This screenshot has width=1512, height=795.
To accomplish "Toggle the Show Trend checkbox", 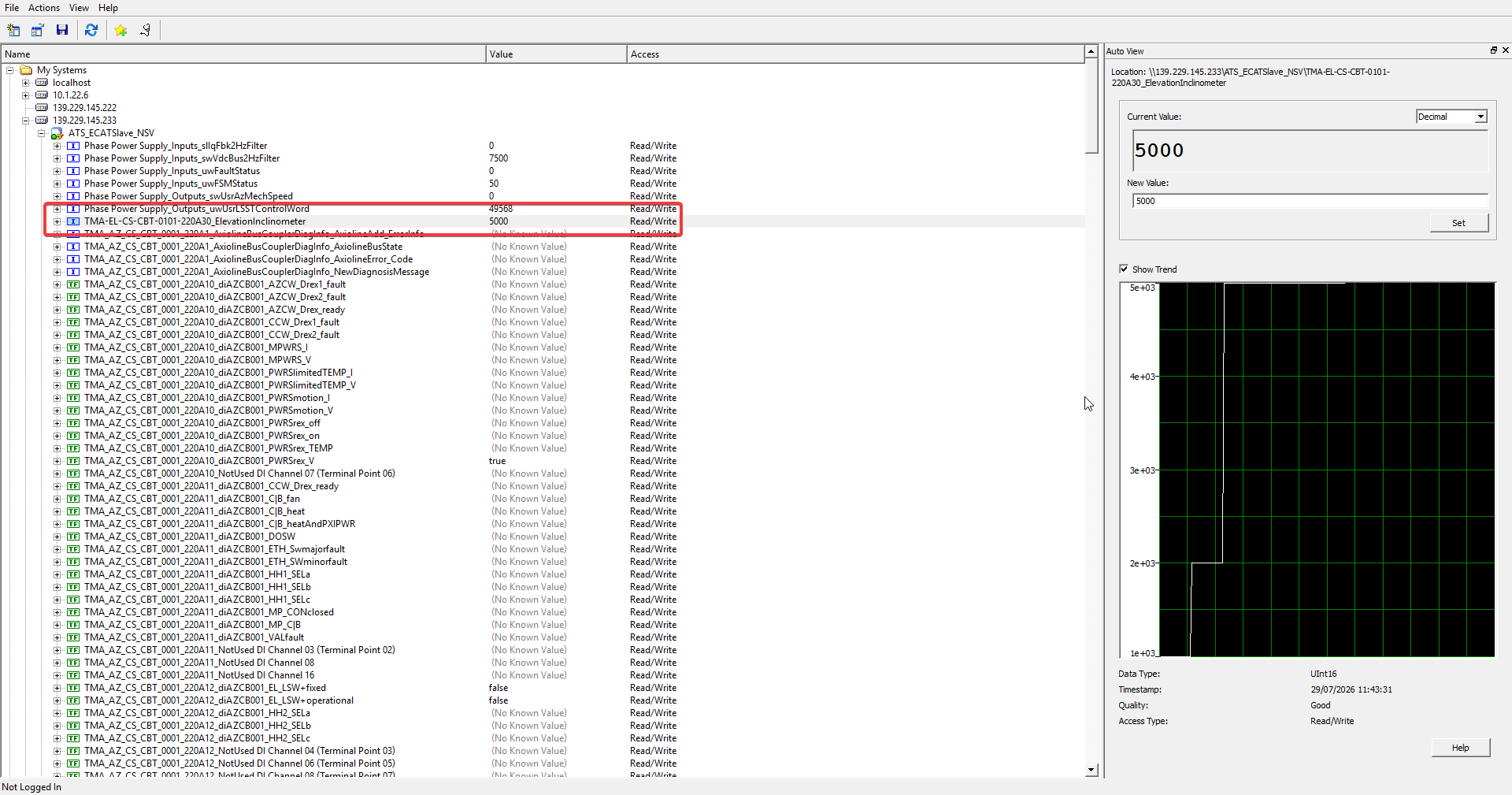I will pos(1124,269).
